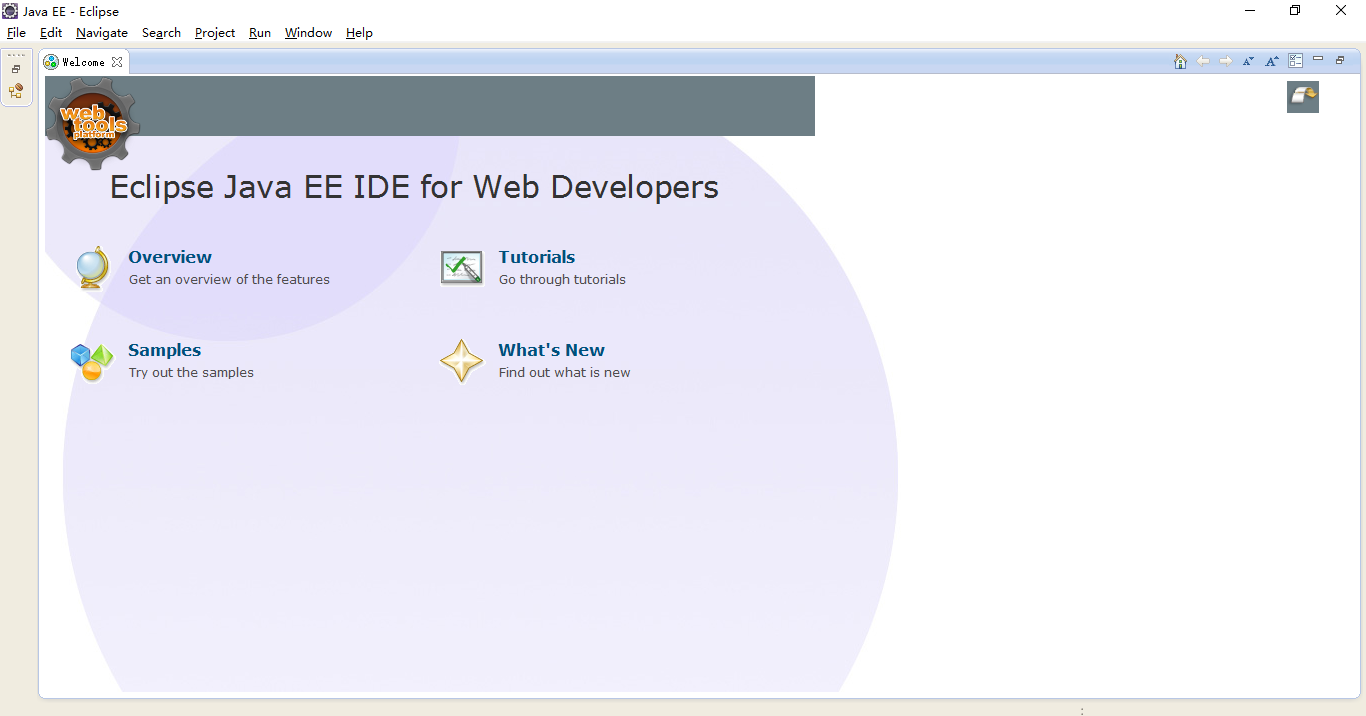Viewport: 1366px width, 716px height.
Task: Open the Customize page checklist icon
Action: click(x=1296, y=61)
